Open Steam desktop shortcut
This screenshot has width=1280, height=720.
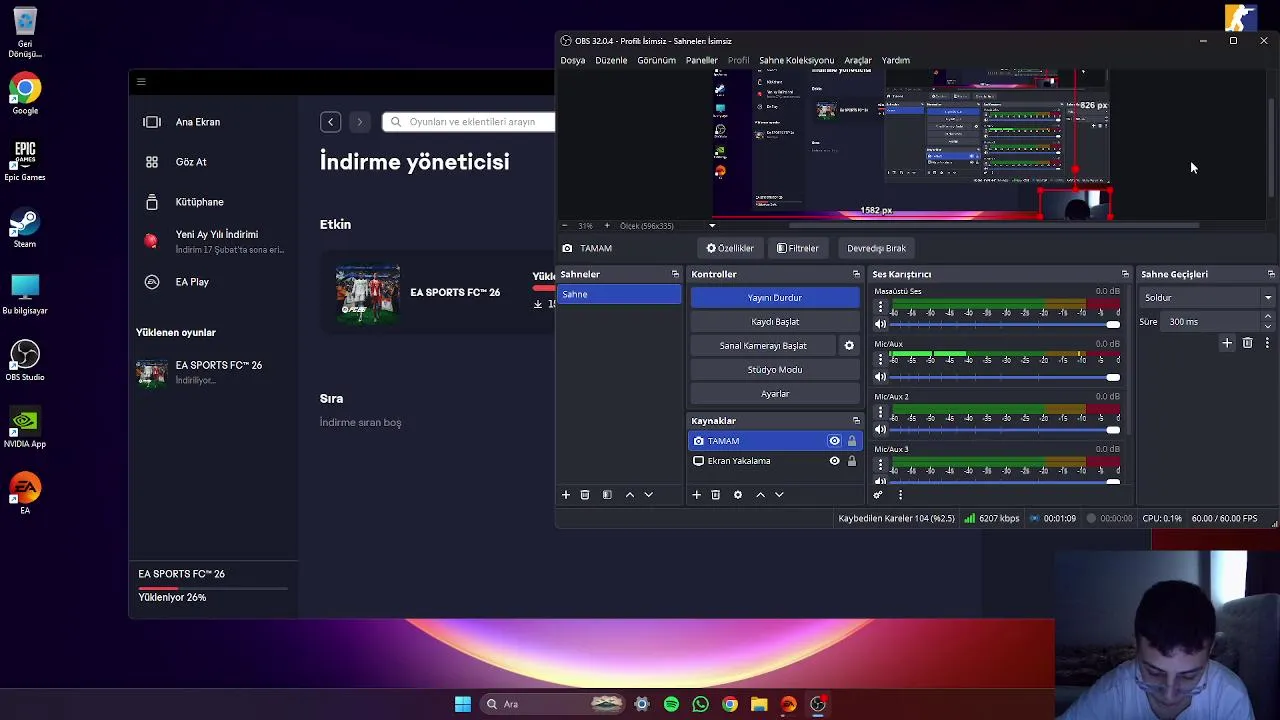(25, 228)
